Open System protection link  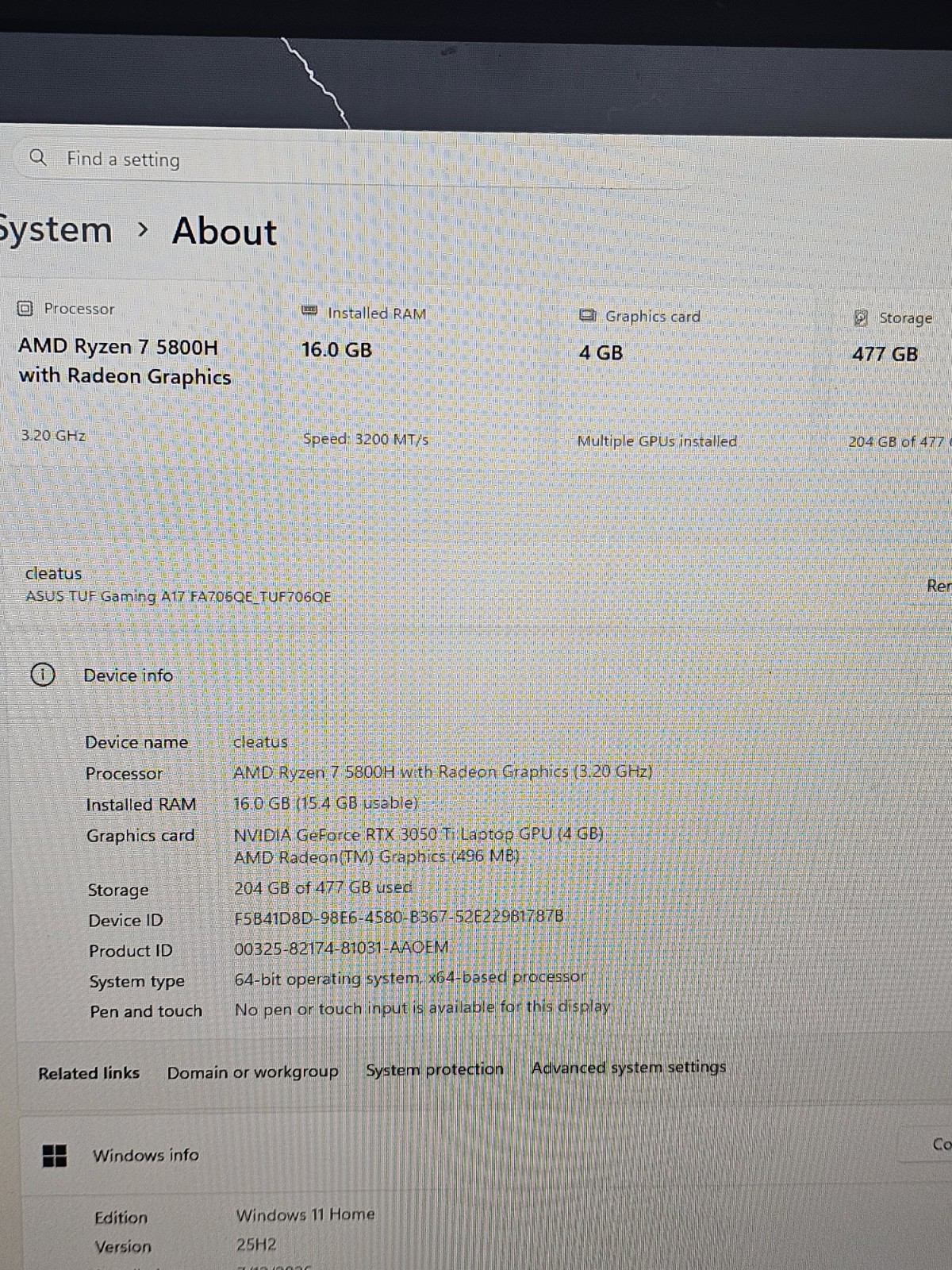pos(435,1070)
